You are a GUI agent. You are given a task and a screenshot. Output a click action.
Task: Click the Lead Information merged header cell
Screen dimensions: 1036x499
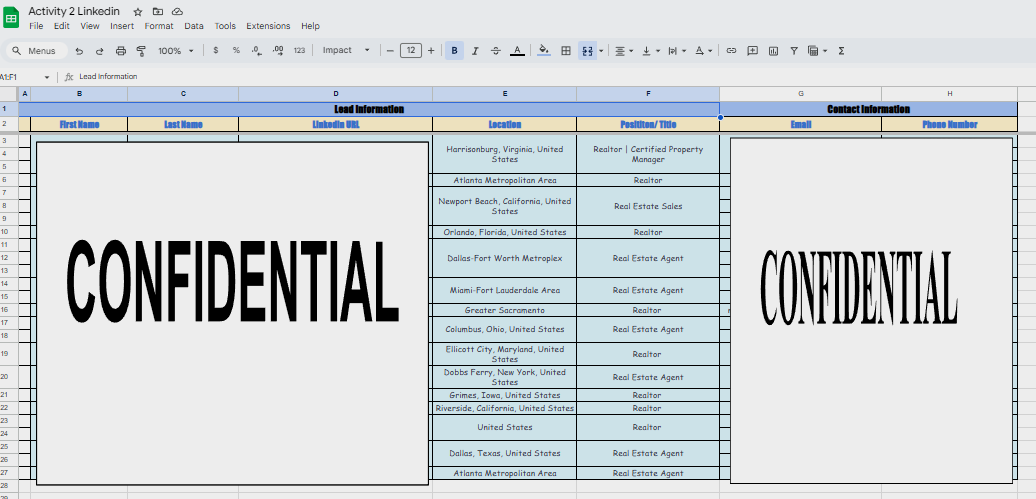[369, 109]
